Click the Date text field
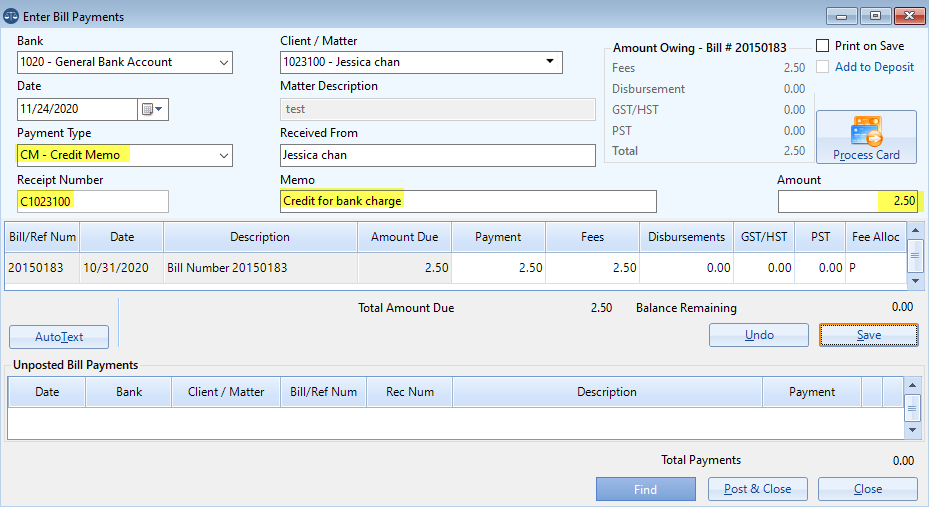The image size is (929, 507). coord(78,109)
